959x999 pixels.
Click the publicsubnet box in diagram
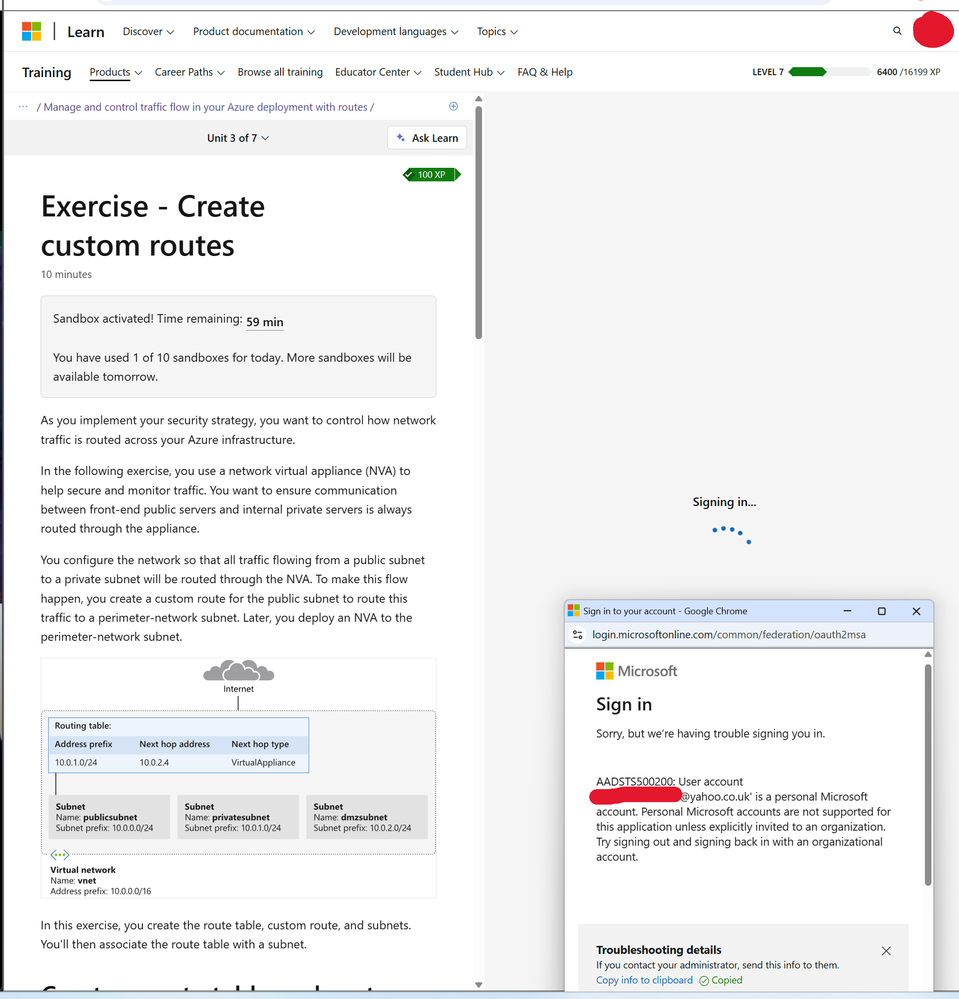tap(110, 817)
